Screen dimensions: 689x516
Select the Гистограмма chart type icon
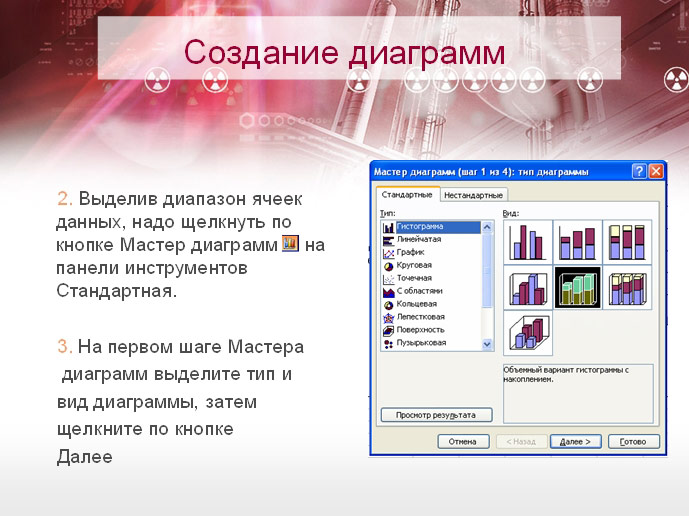click(388, 227)
